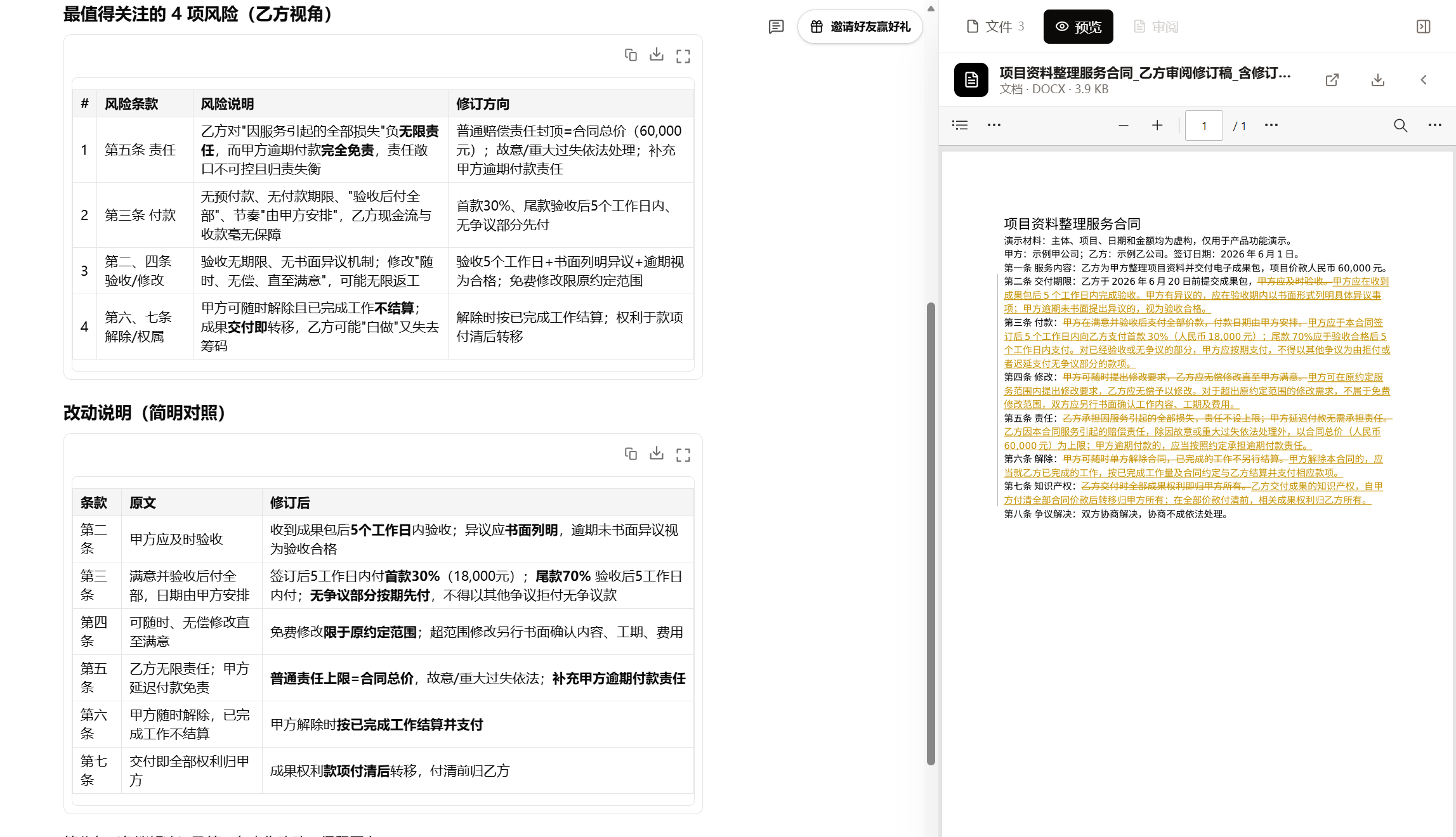The width and height of the screenshot is (1456, 837).
Task: Open the chat notes icon
Action: click(776, 27)
